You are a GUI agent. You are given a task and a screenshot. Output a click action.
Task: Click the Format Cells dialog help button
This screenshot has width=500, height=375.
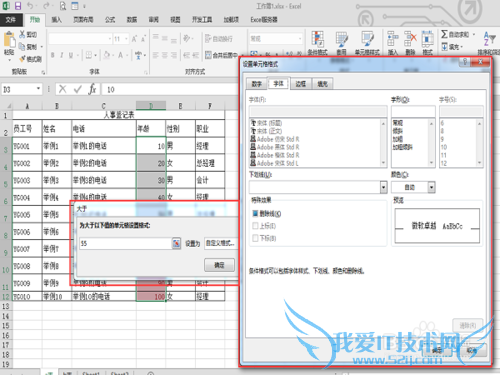(x=465, y=62)
